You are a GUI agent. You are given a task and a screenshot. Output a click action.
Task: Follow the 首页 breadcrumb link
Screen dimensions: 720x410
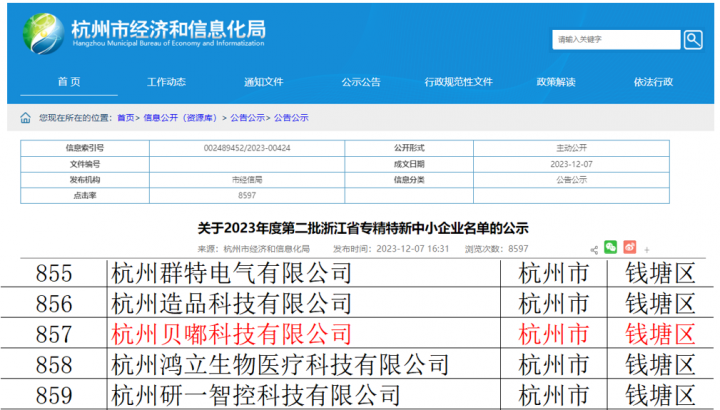pyautogui.click(x=126, y=118)
